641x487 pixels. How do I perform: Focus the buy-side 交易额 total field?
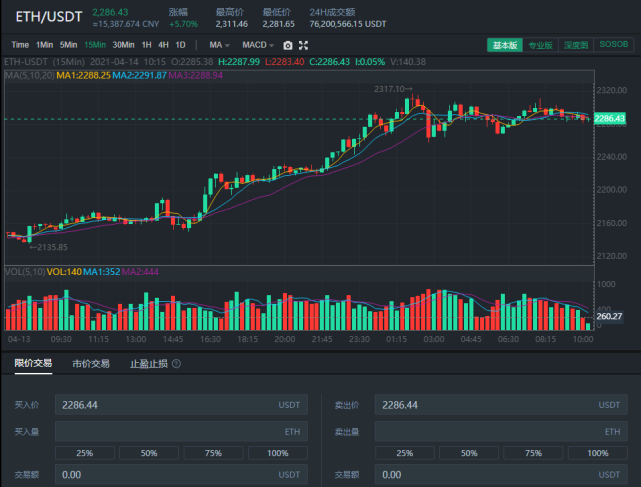[181, 474]
